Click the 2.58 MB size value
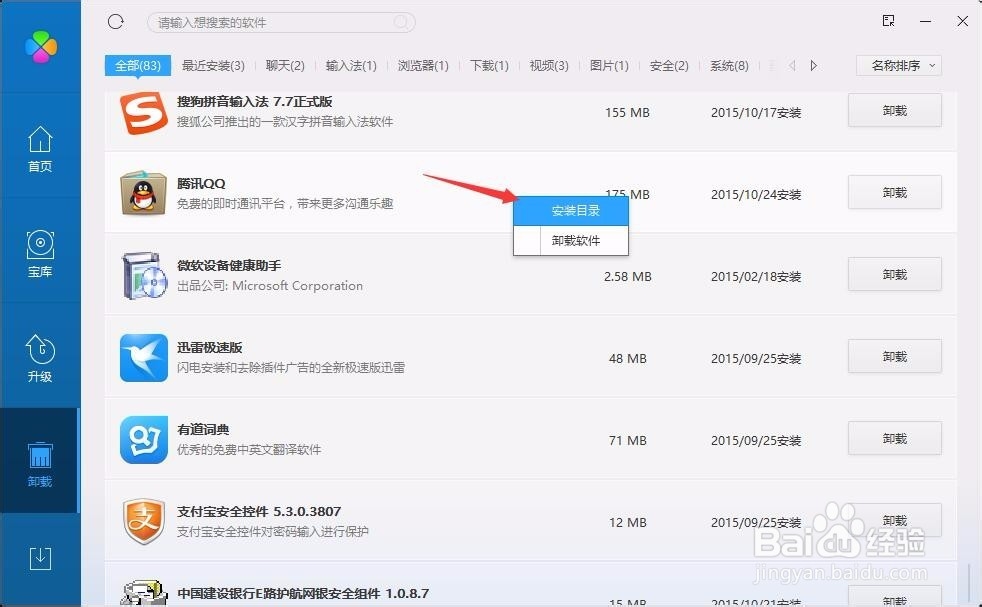Viewport: 982px width, 607px height. [628, 277]
